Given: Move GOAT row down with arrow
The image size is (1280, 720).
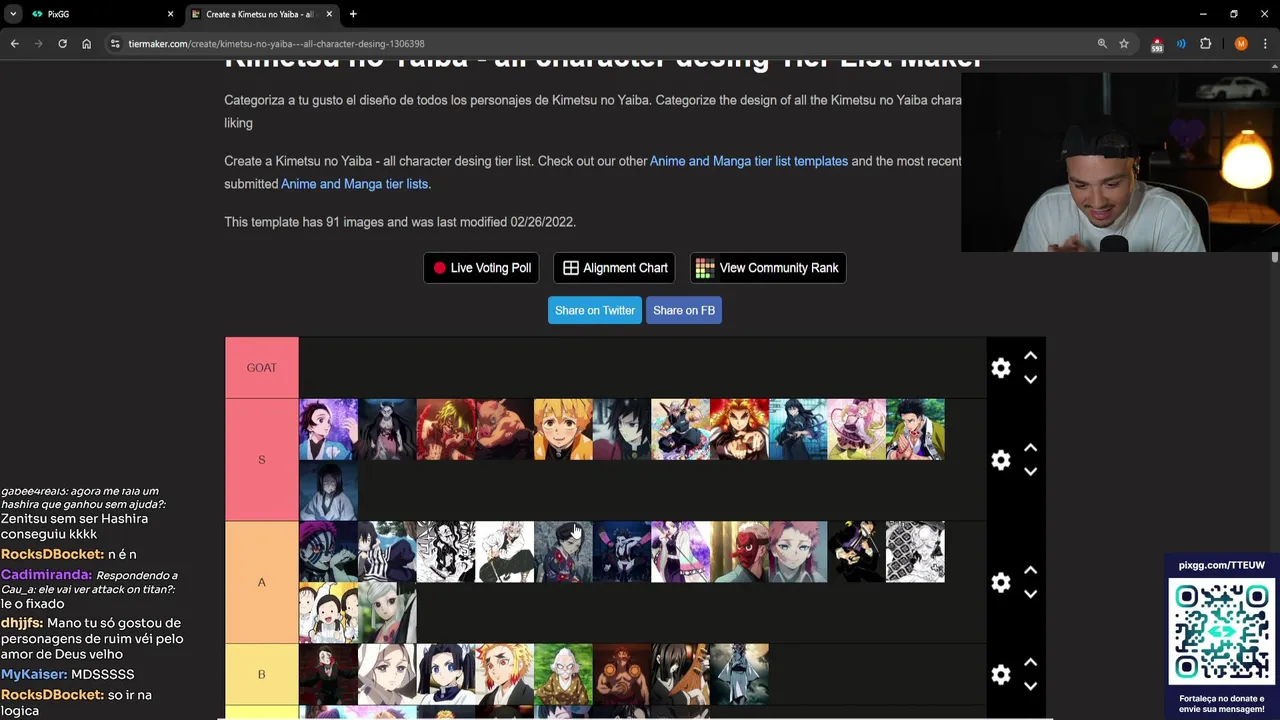Looking at the screenshot, I should [x=1030, y=380].
